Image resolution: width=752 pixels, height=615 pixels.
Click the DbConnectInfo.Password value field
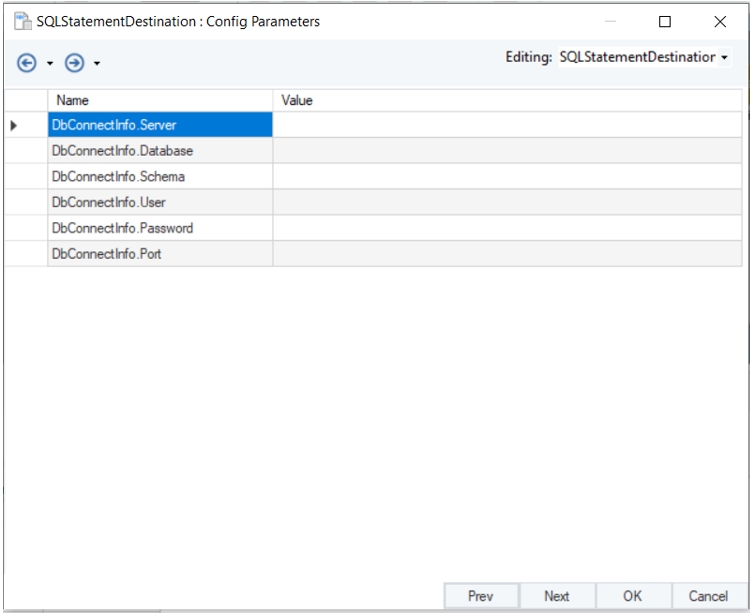point(507,229)
